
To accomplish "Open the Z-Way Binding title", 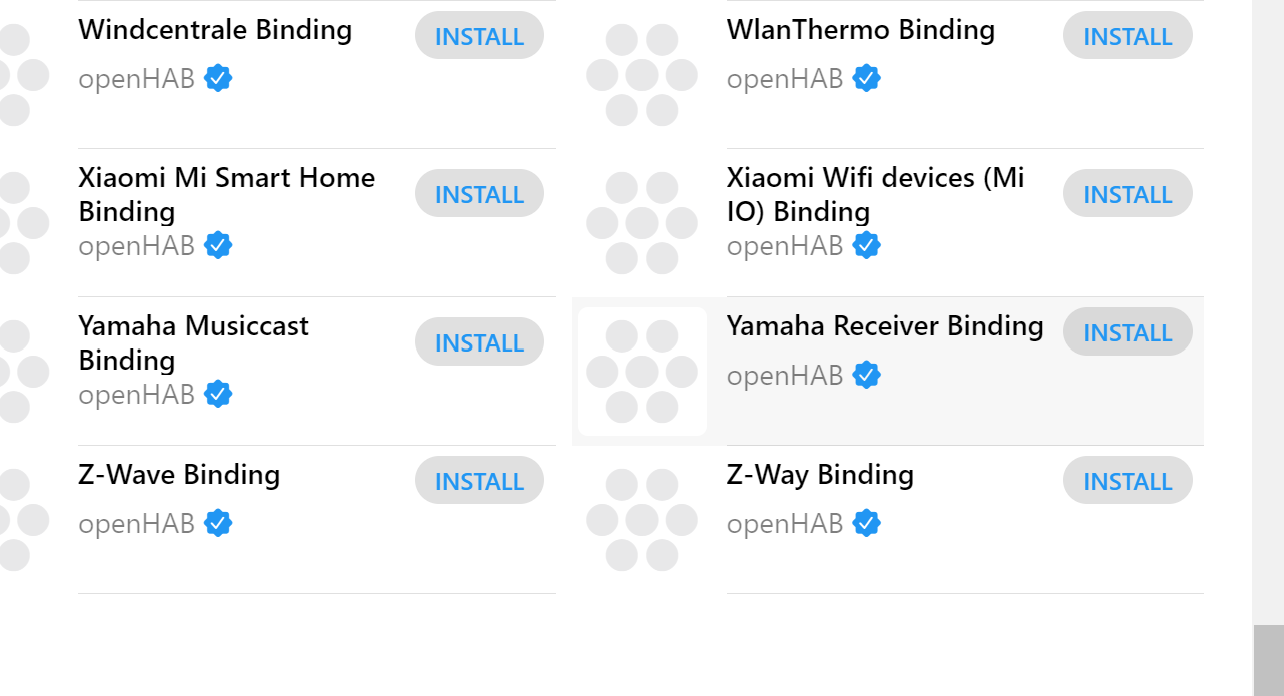I will tap(820, 474).
